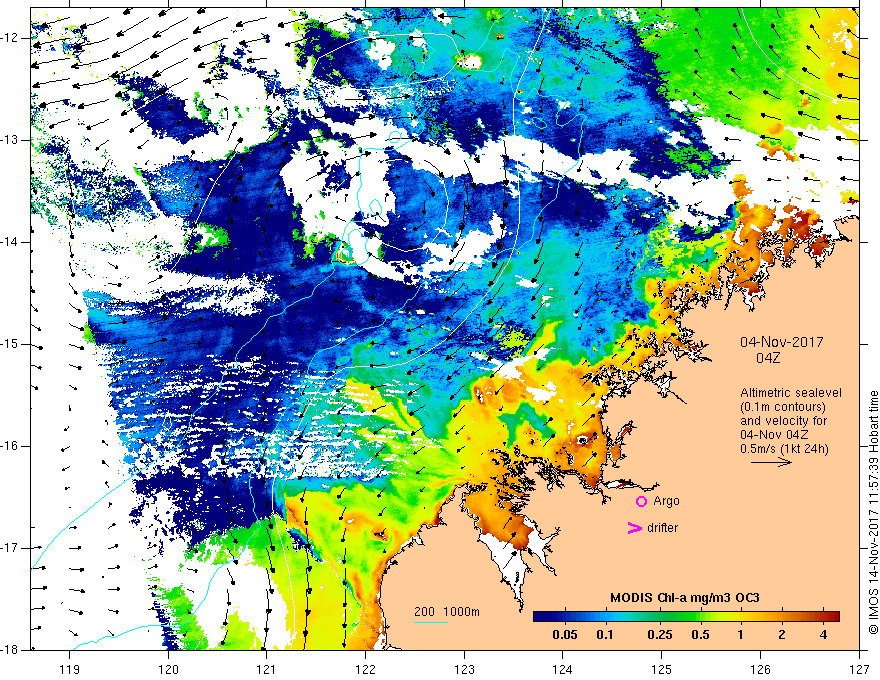
Task: Click the latitude '-18' axis label
Action: click(10, 650)
